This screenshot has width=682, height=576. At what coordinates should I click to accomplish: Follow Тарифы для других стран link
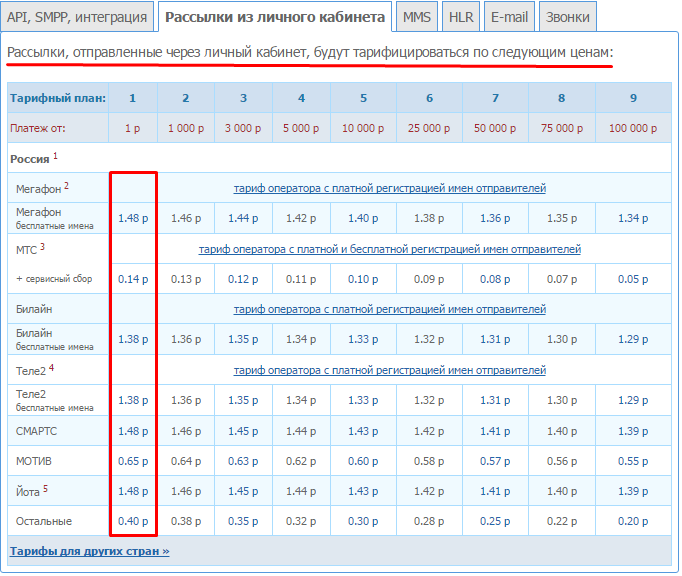click(90, 551)
